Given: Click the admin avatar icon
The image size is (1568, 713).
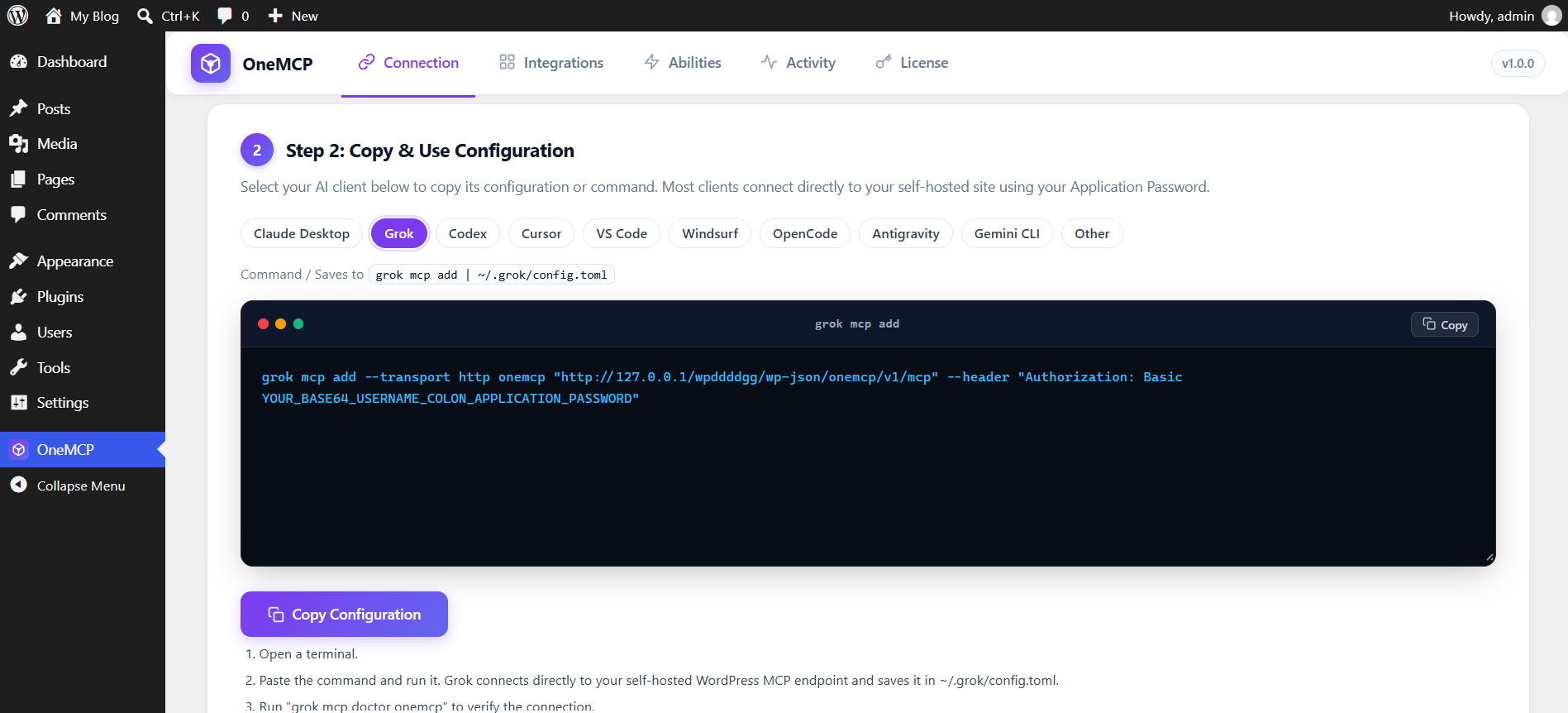Looking at the screenshot, I should tap(1551, 16).
